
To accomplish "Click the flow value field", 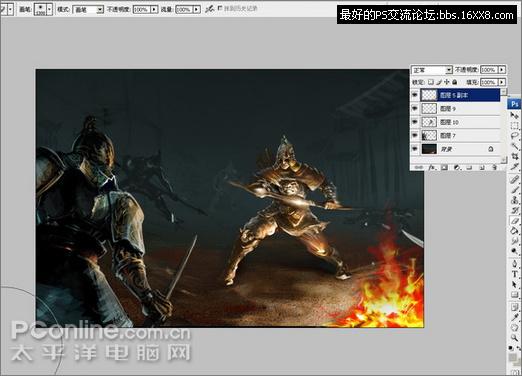I will [x=184, y=9].
